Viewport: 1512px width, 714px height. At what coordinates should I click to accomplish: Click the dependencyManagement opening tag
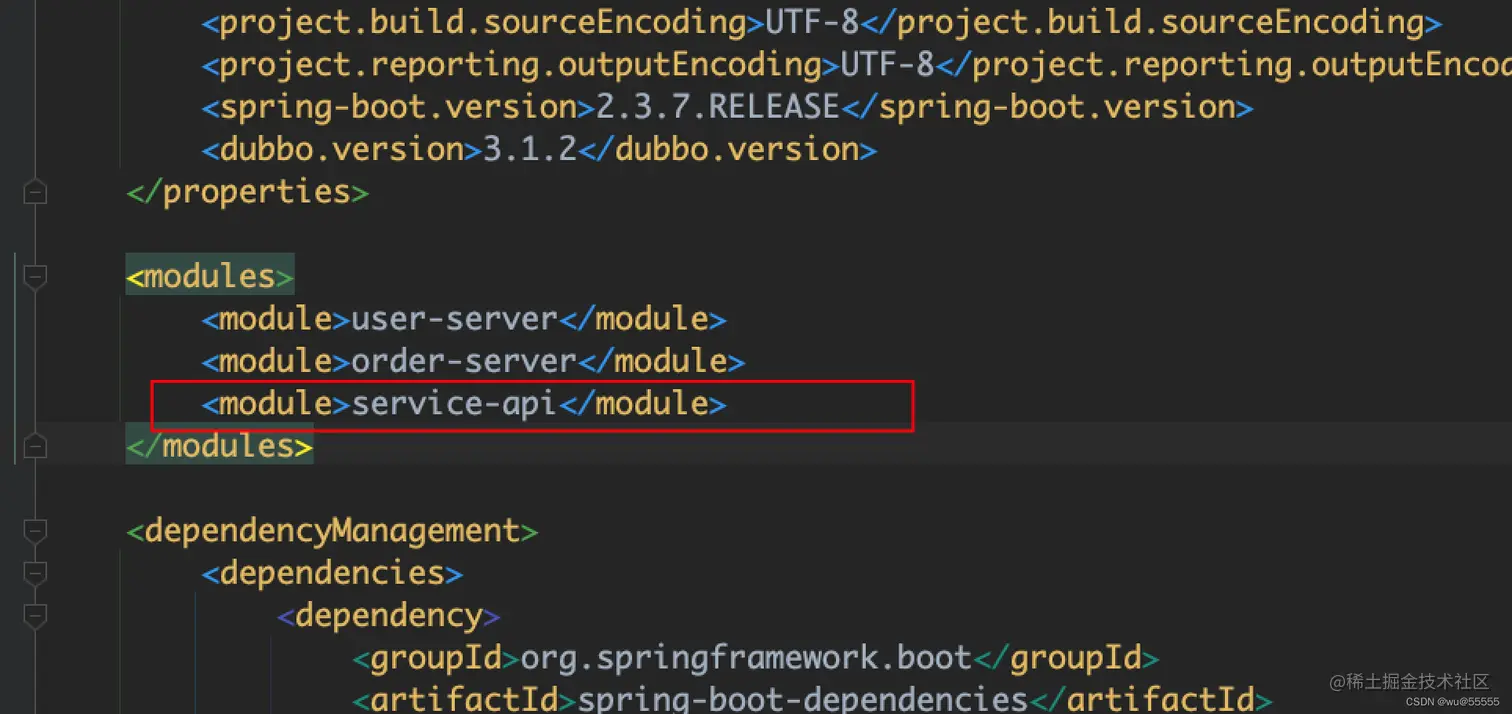[x=333, y=531]
